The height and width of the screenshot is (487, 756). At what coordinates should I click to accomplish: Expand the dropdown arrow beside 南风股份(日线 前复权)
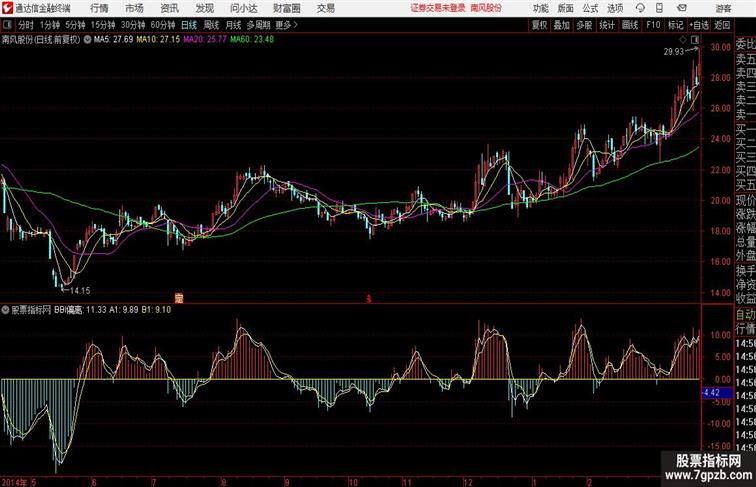click(87, 40)
